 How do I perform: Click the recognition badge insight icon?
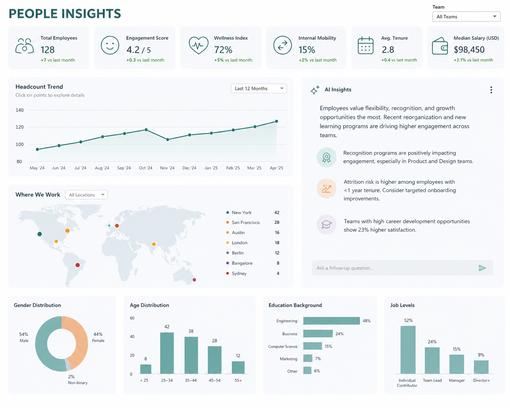click(326, 157)
